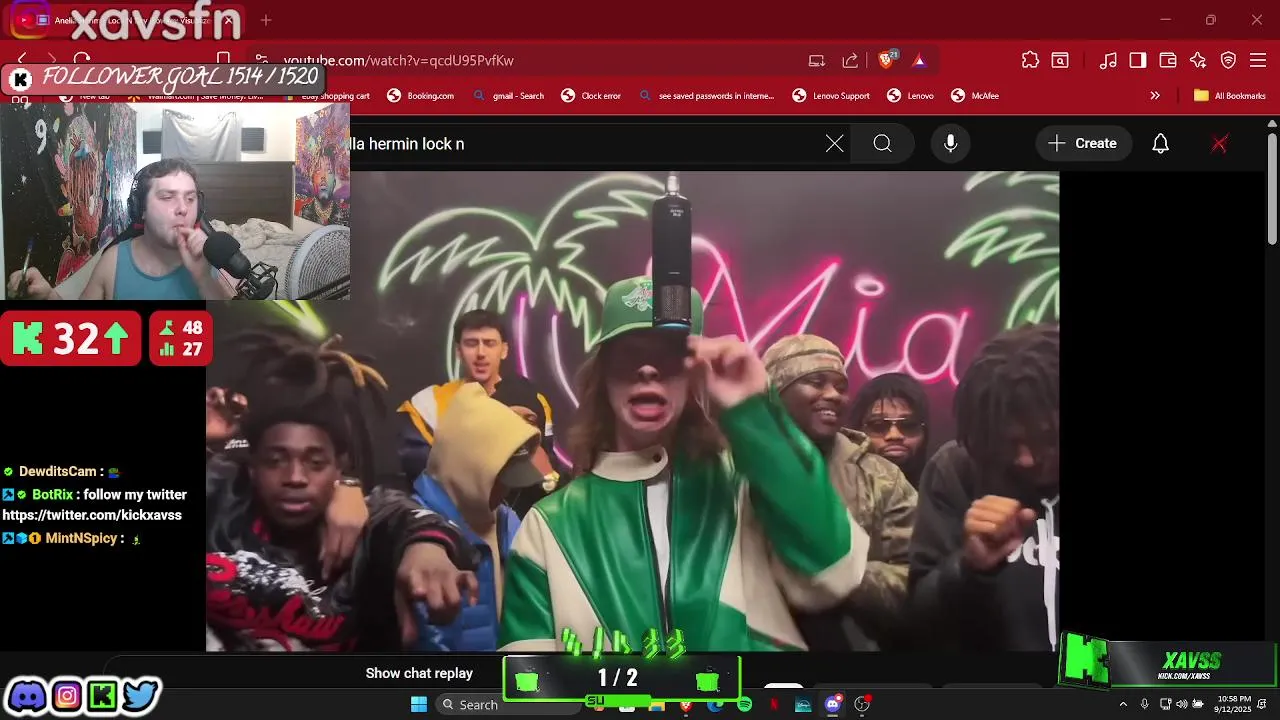
Task: Click Show chat replay
Action: click(x=419, y=673)
